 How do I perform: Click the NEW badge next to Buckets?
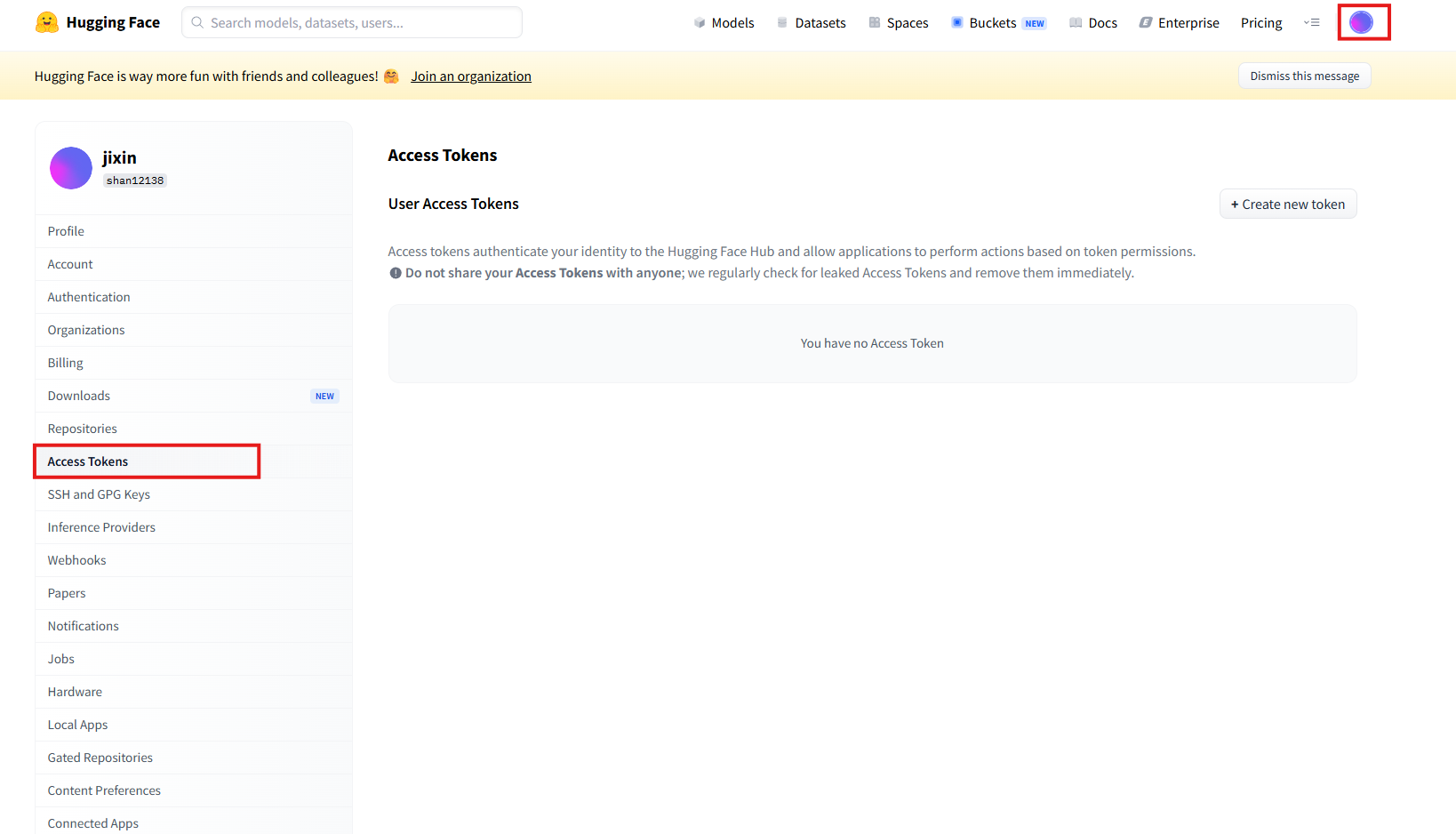click(1035, 24)
